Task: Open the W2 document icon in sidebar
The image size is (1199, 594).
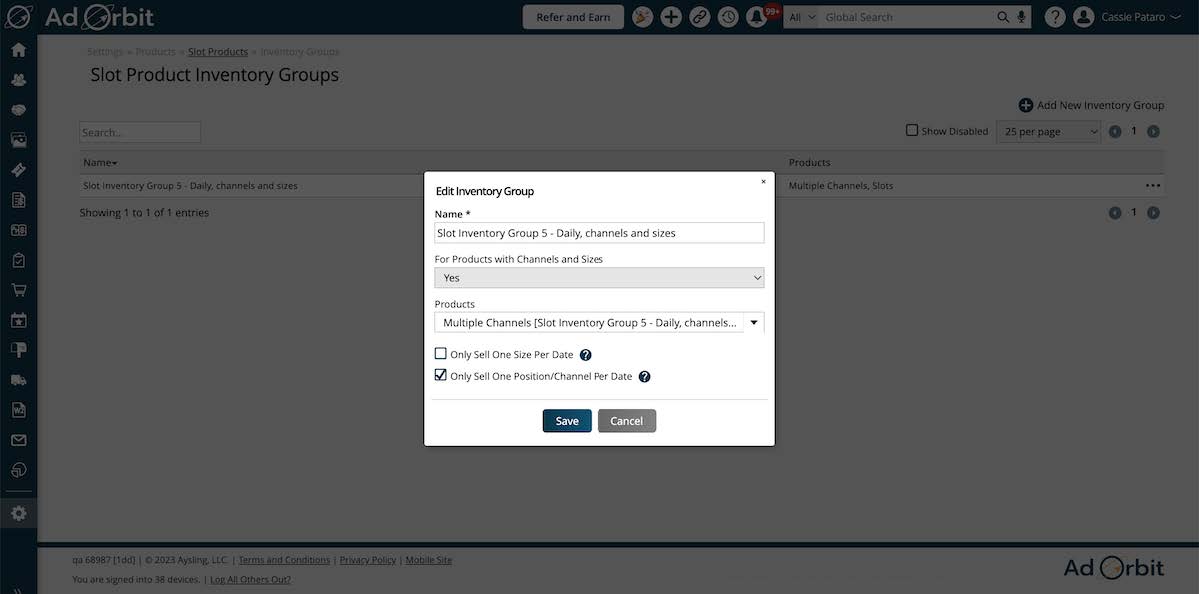Action: tap(18, 410)
